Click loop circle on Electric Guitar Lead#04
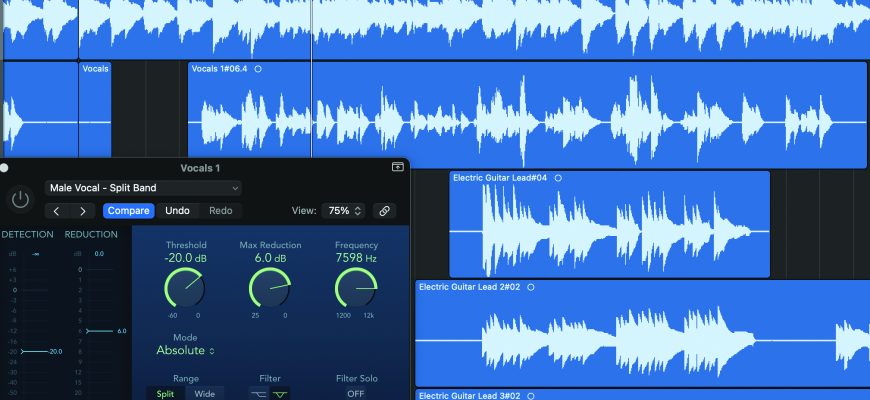 click(558, 178)
